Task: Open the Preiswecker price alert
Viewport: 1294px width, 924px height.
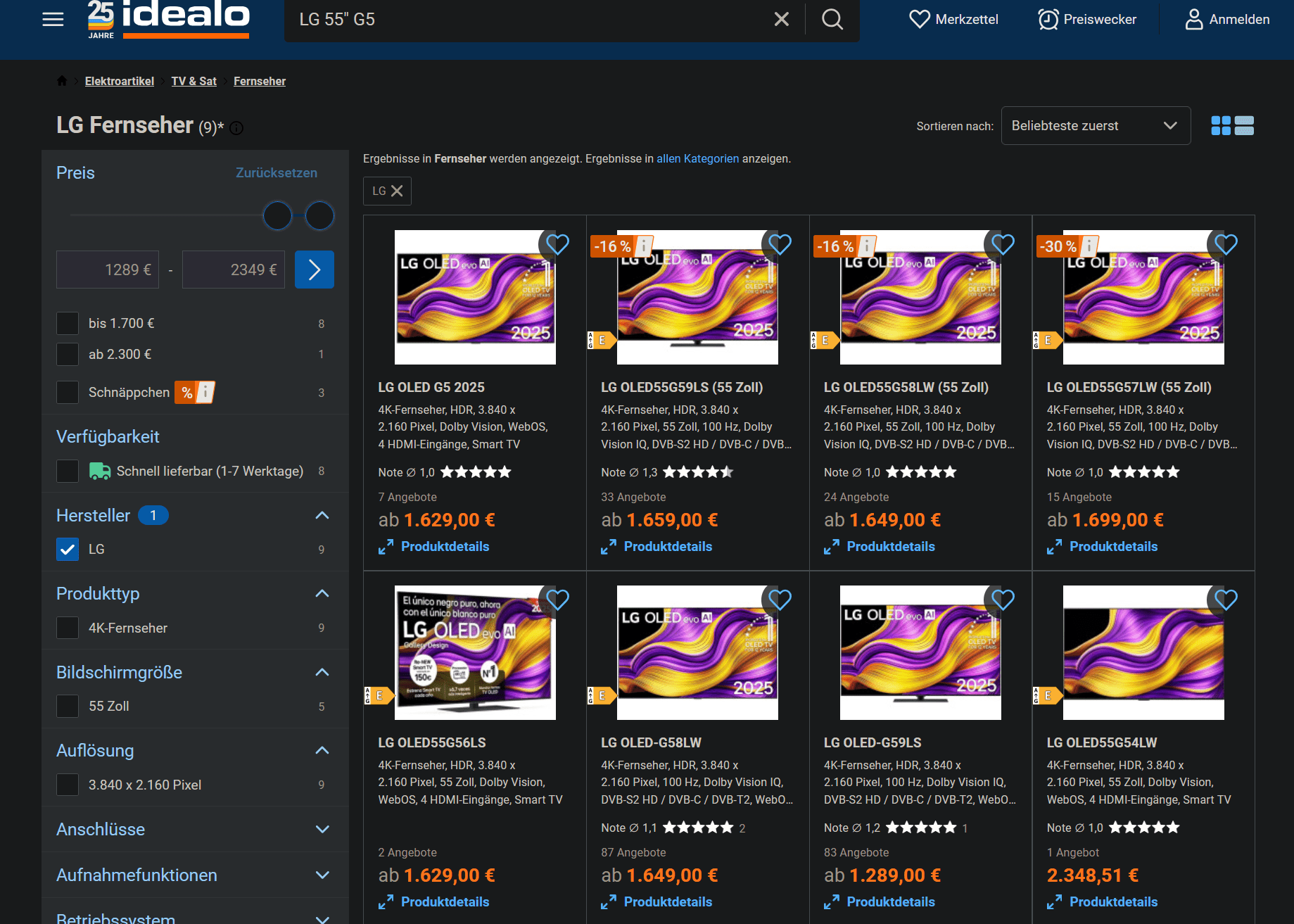Action: [x=1087, y=19]
